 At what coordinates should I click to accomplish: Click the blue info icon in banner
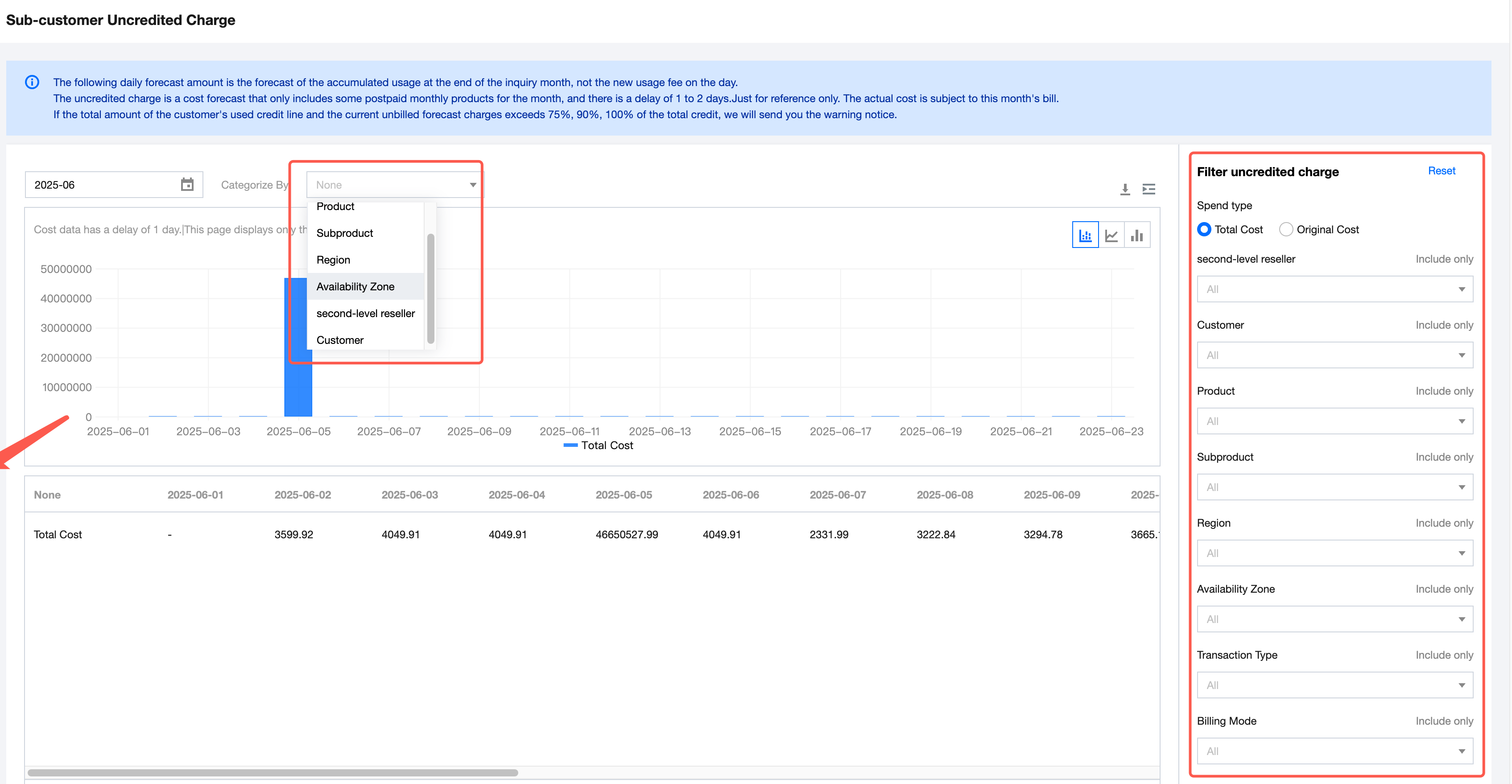[32, 82]
